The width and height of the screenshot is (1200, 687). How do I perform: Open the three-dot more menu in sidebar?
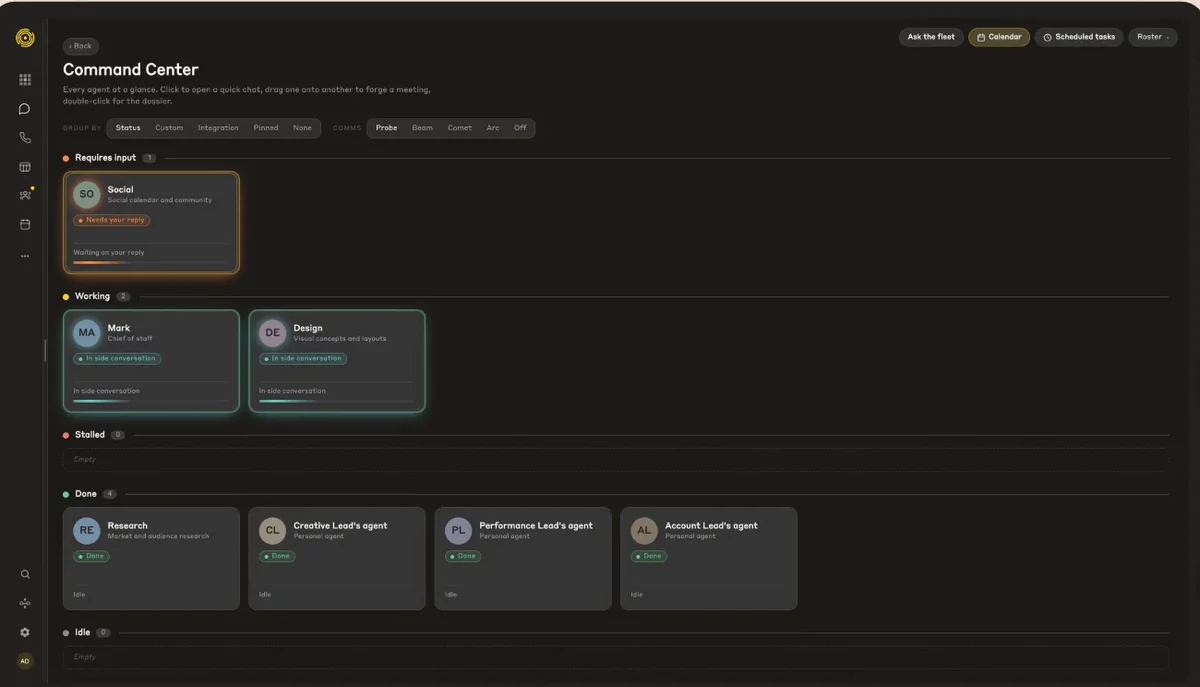(25, 256)
